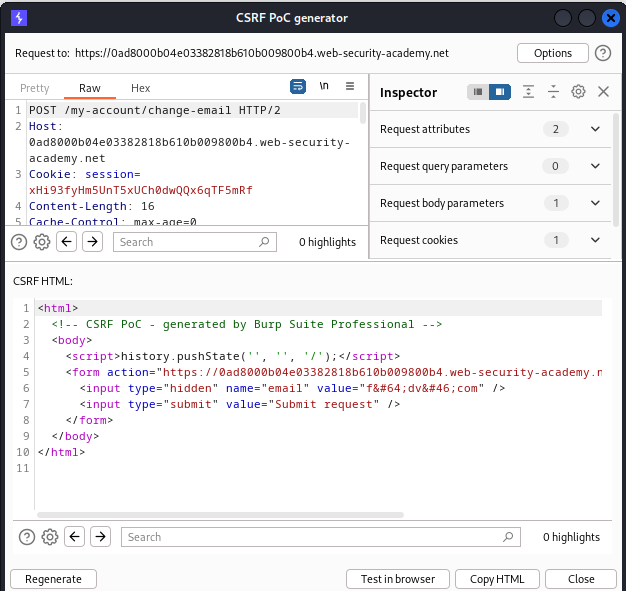
Task: Click the Test in browser button
Action: coord(398,579)
